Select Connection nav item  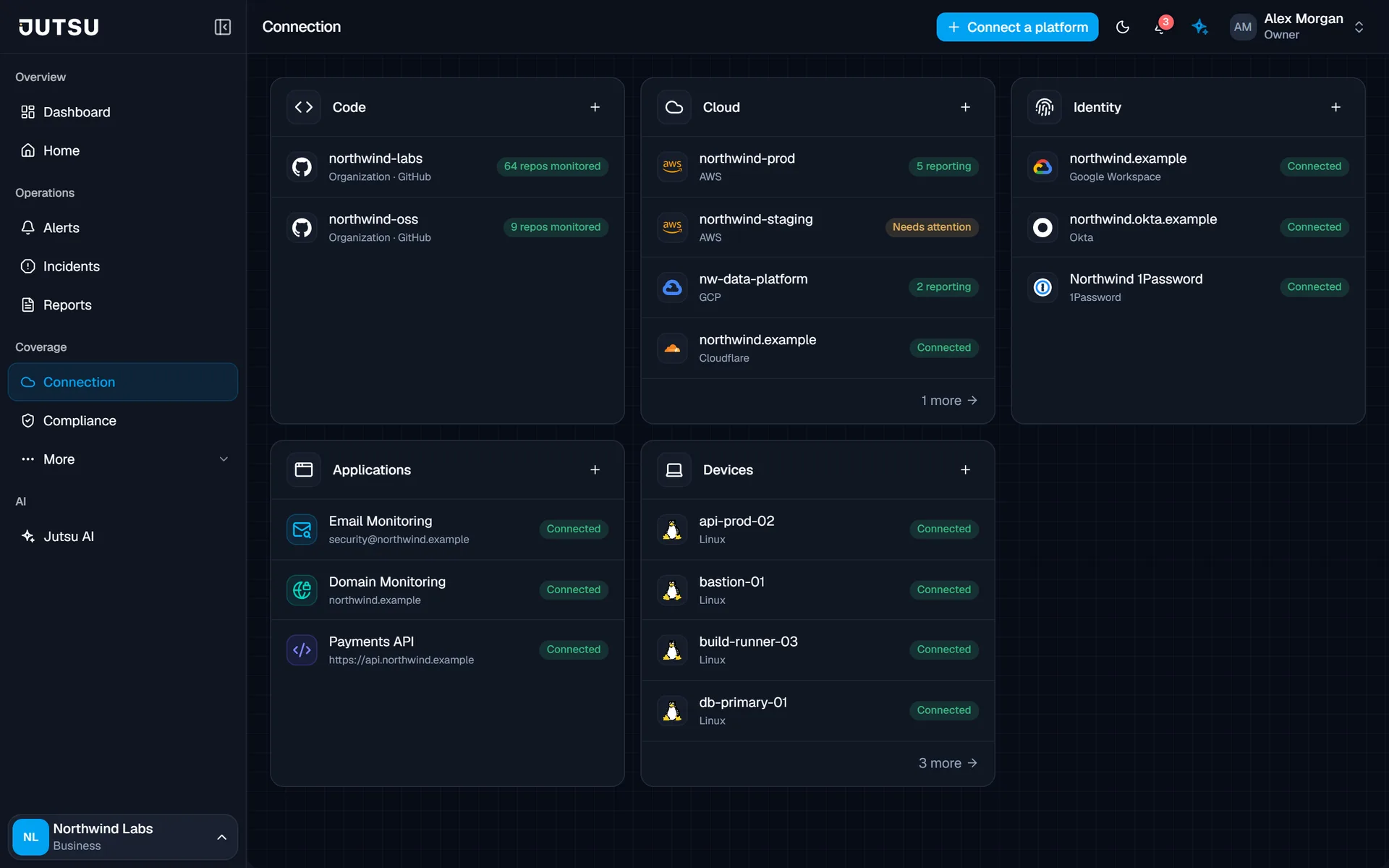(x=123, y=382)
